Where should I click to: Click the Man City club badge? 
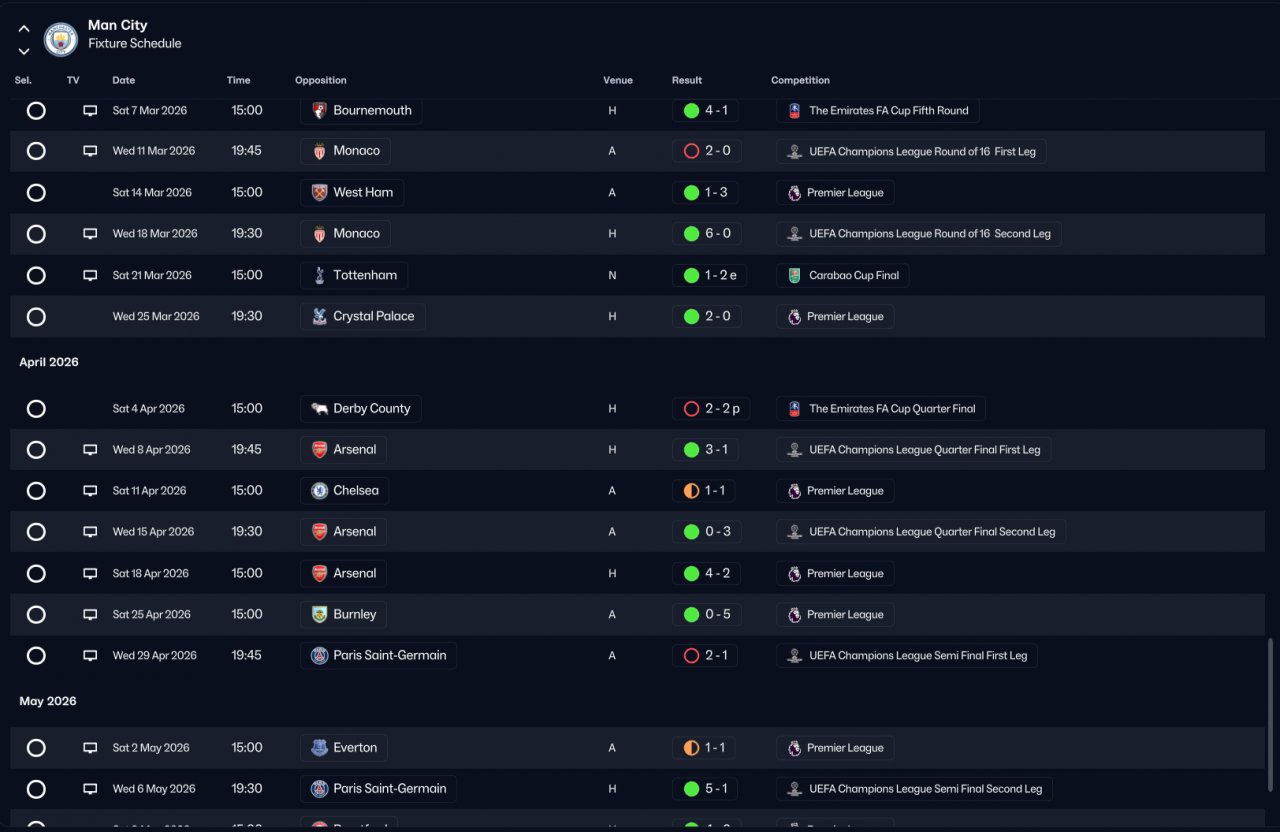pyautogui.click(x=61, y=40)
